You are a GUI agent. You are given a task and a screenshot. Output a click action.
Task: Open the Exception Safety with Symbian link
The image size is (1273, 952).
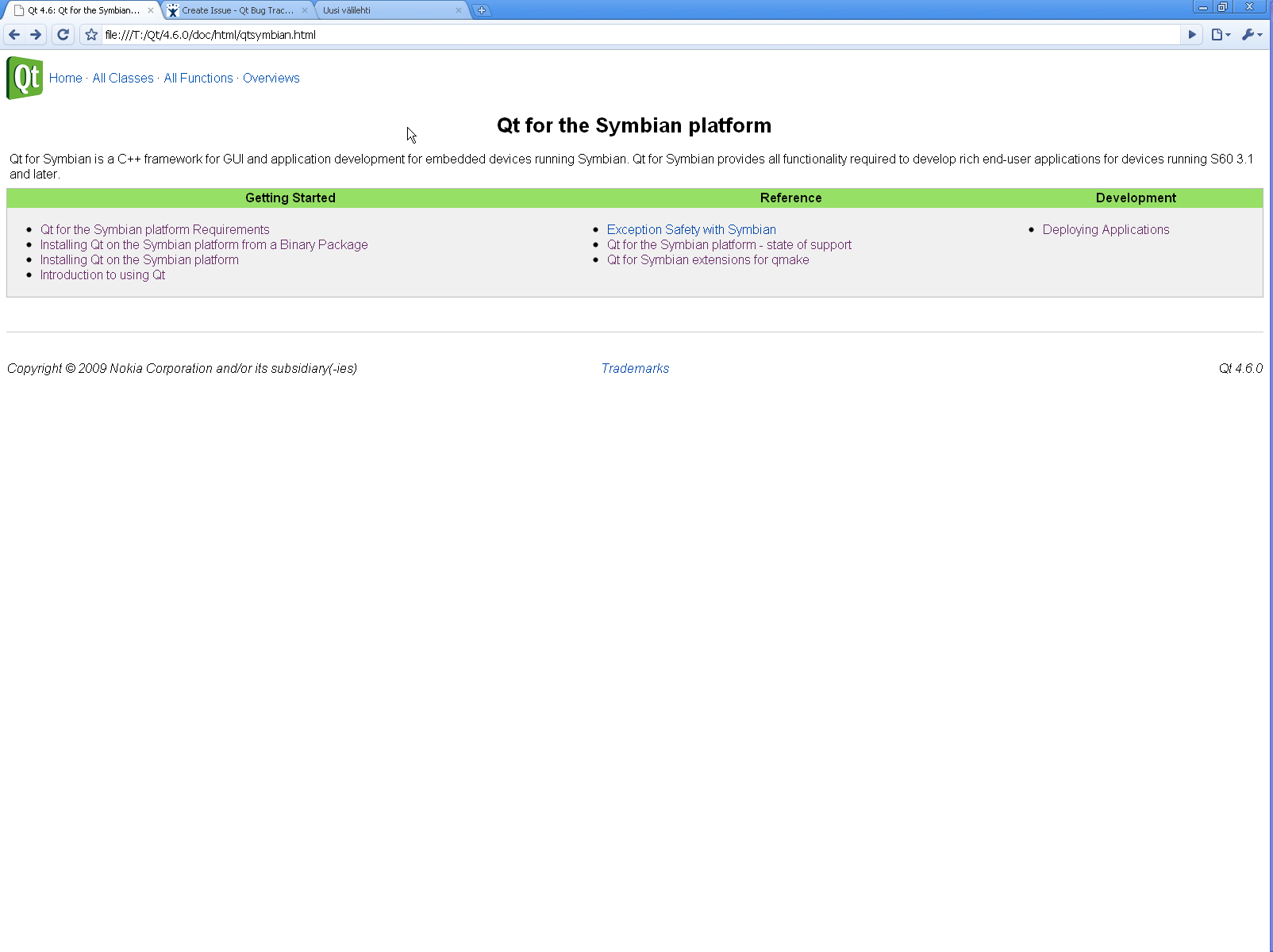pyautogui.click(x=691, y=230)
